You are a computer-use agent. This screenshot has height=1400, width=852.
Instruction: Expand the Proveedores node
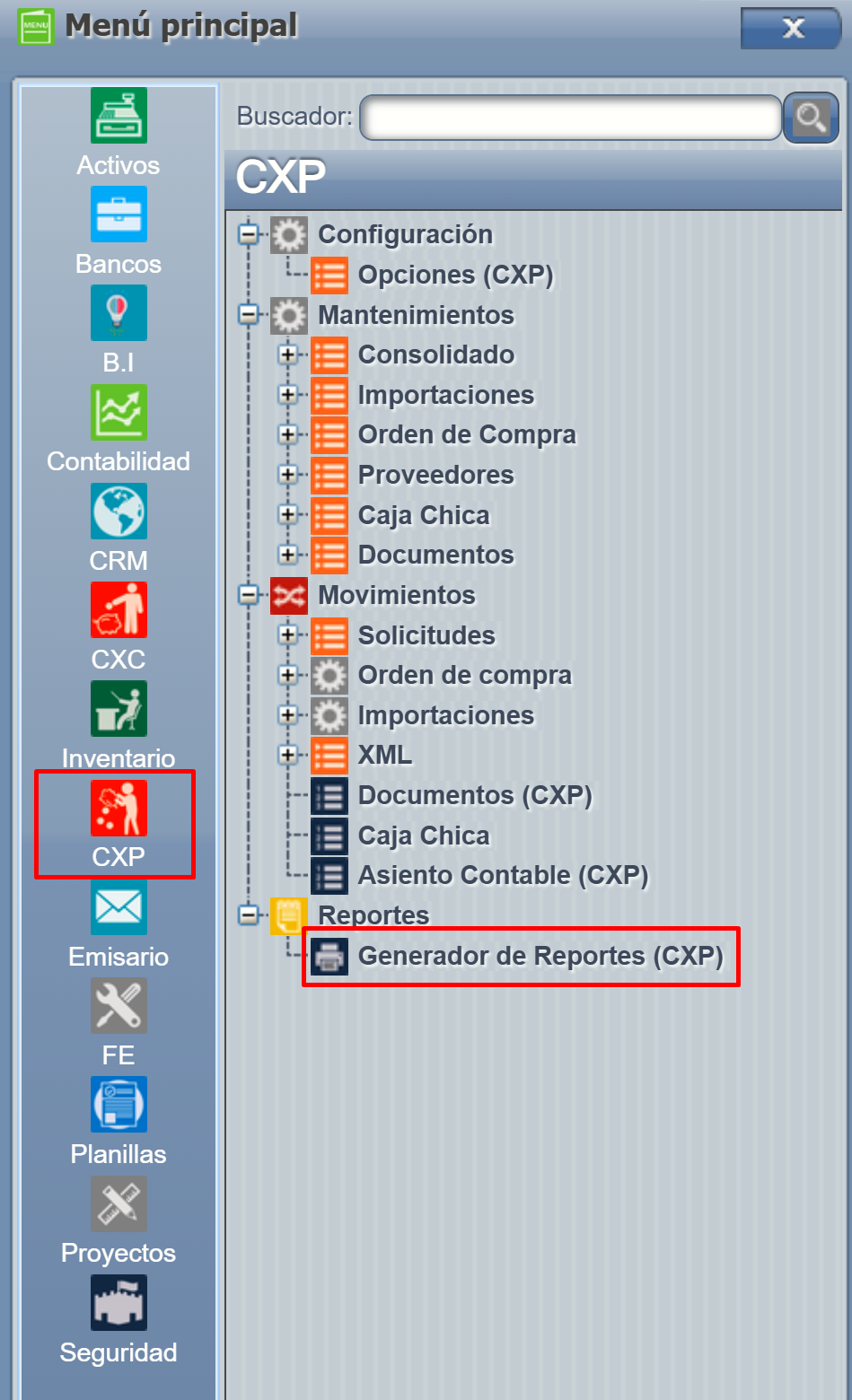(x=288, y=475)
